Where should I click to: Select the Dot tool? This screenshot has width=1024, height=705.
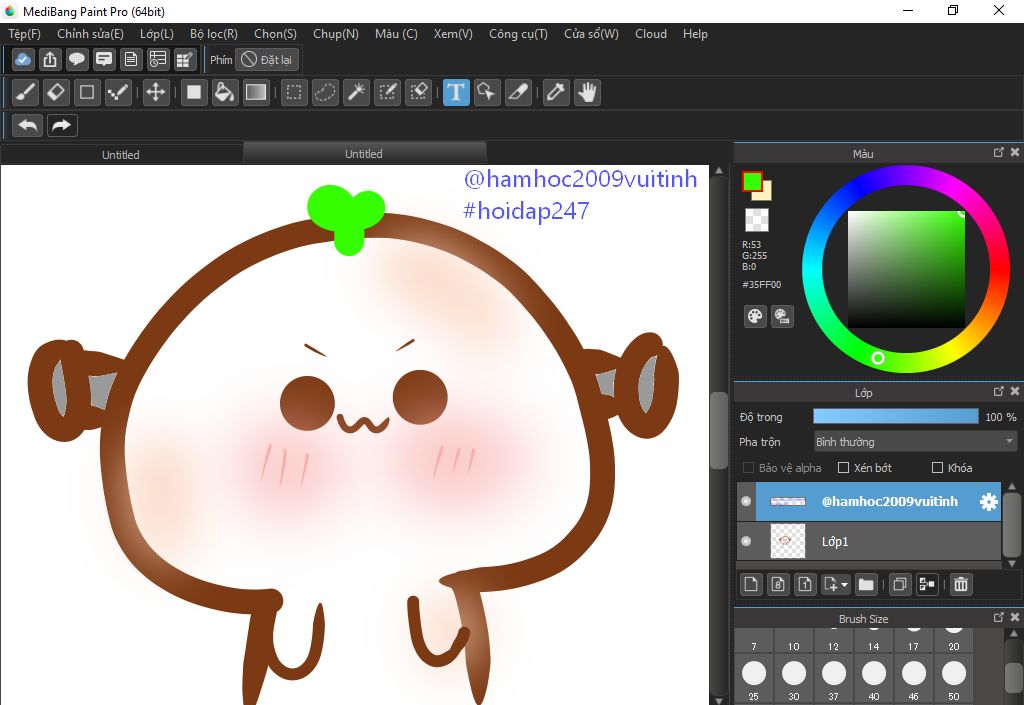(x=118, y=92)
